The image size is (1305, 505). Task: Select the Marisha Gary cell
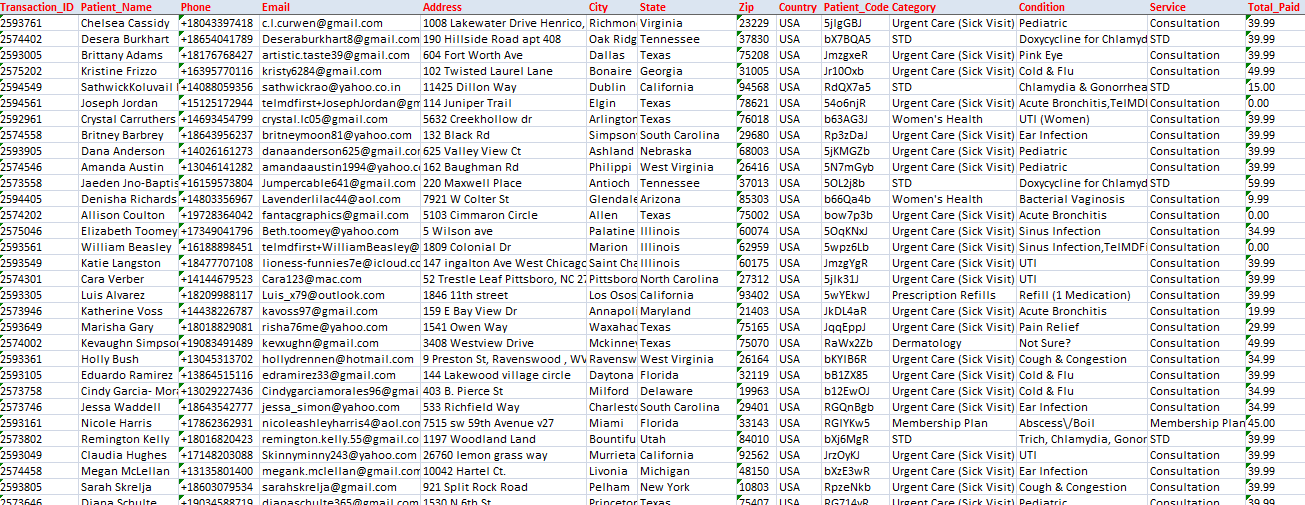pyautogui.click(x=128, y=327)
